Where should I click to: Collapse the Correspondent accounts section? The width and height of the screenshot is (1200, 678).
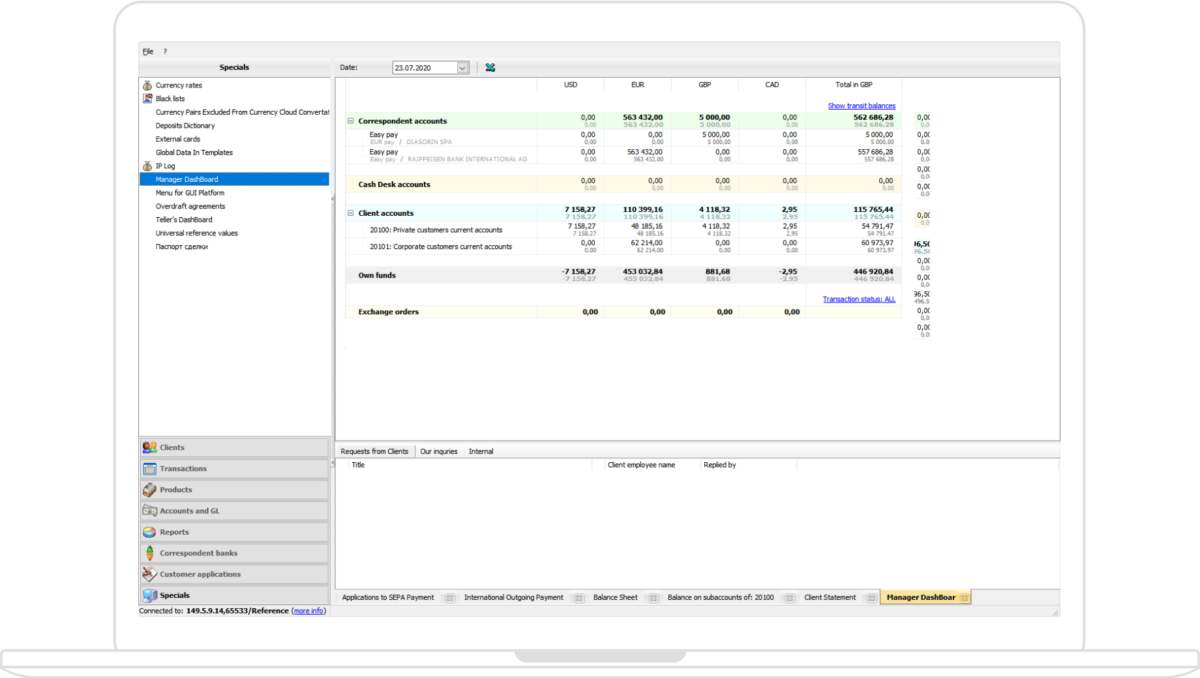(x=349, y=121)
